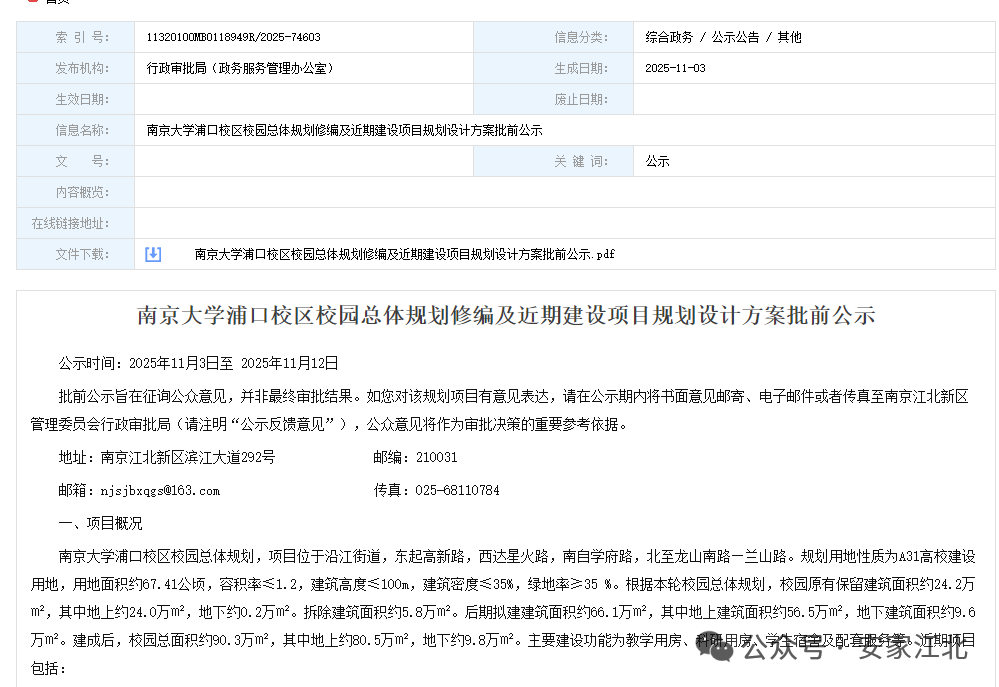Select the 公示公告 classification link
This screenshot has height=687, width=999.
tap(734, 36)
